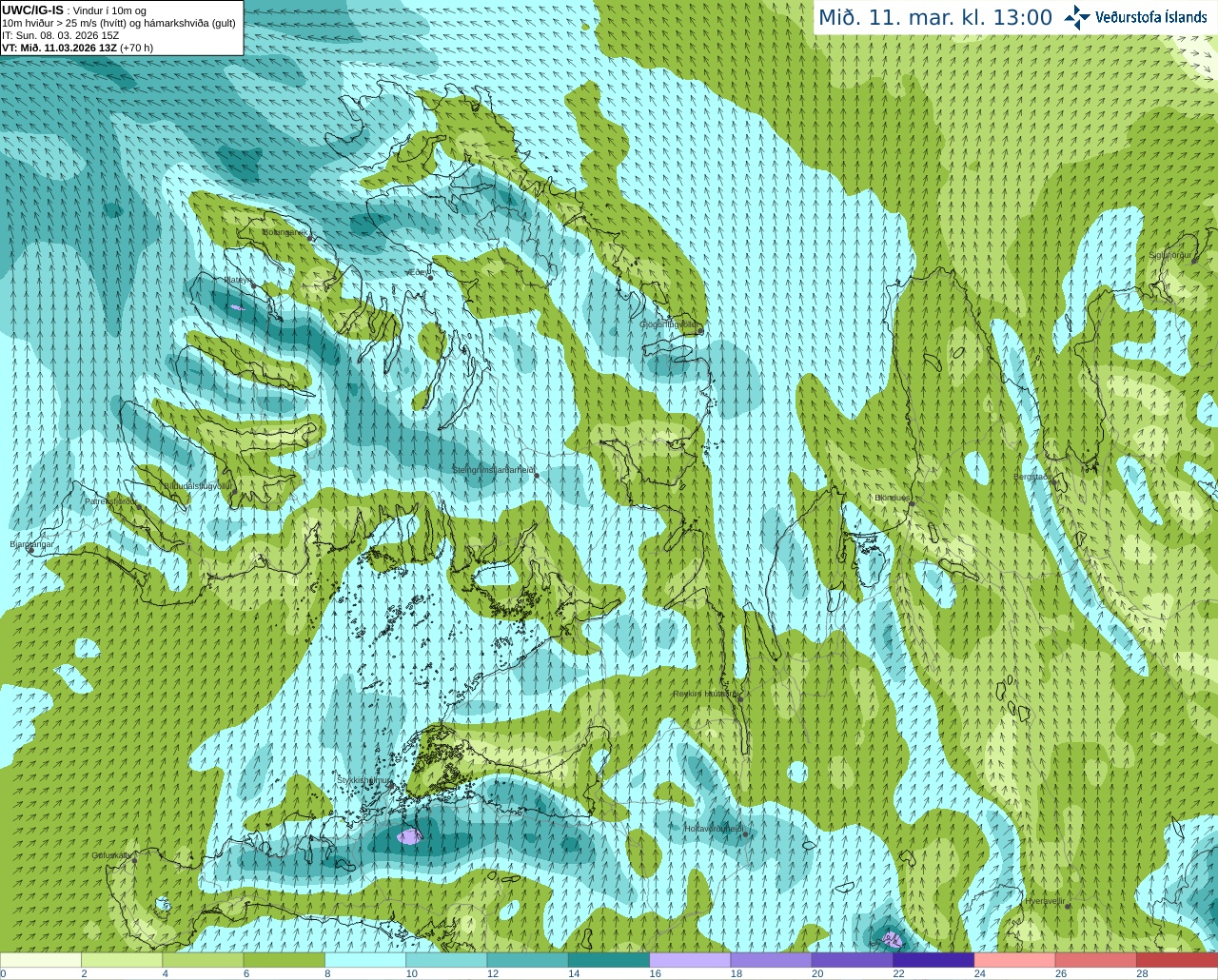Click the '10m hviður > 25 m/s' legend line

click(119, 23)
